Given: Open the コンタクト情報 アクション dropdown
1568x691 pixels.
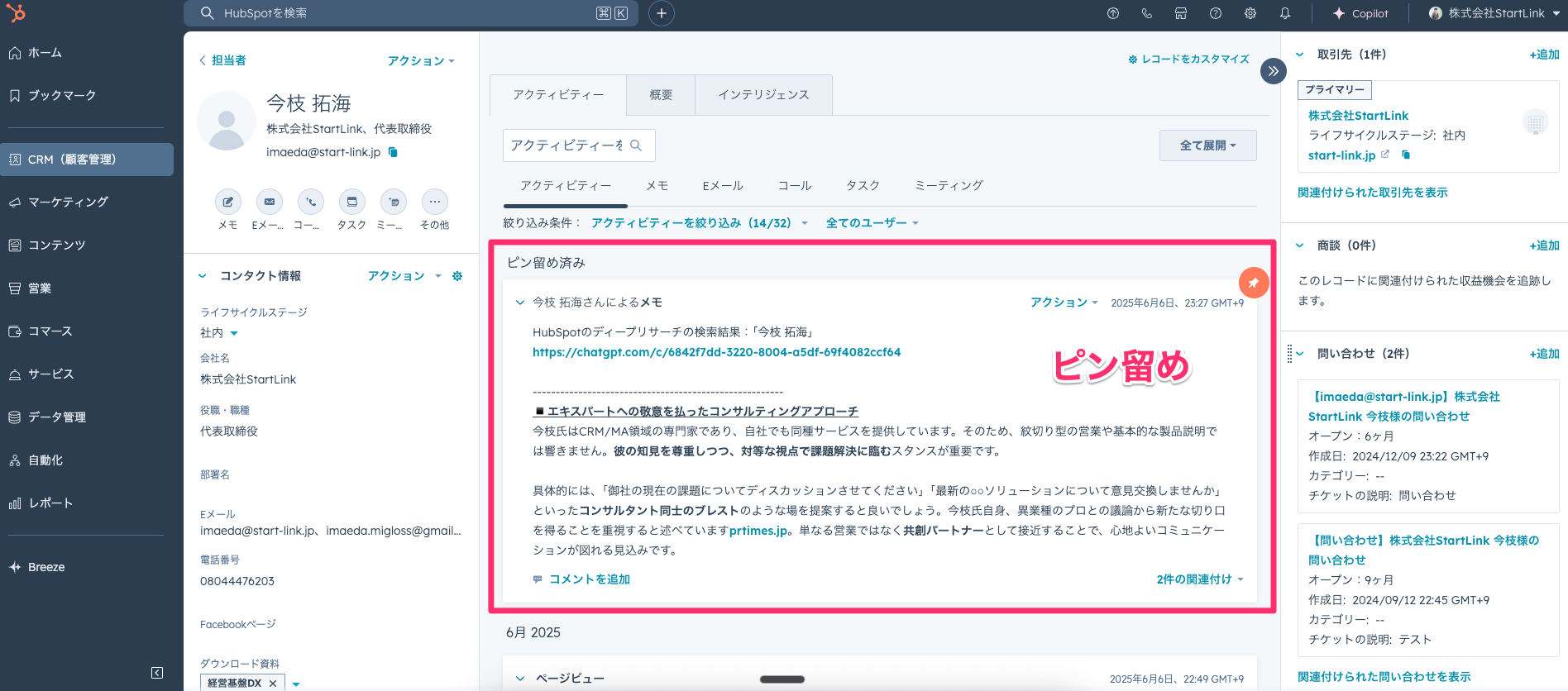Looking at the screenshot, I should click(404, 276).
